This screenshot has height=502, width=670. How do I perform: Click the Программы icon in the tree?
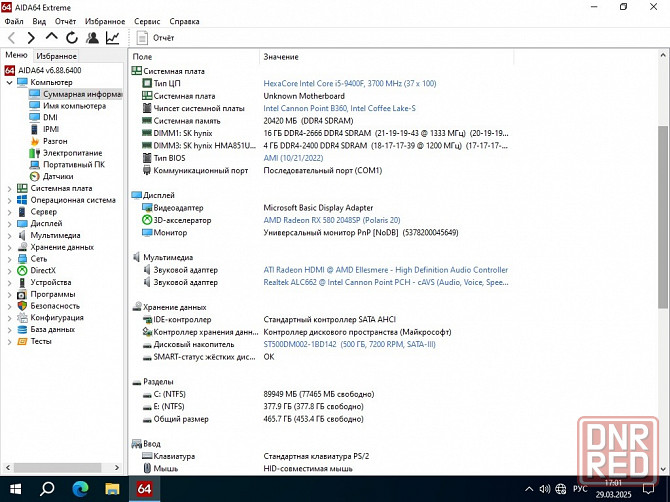pyautogui.click(x=22, y=294)
